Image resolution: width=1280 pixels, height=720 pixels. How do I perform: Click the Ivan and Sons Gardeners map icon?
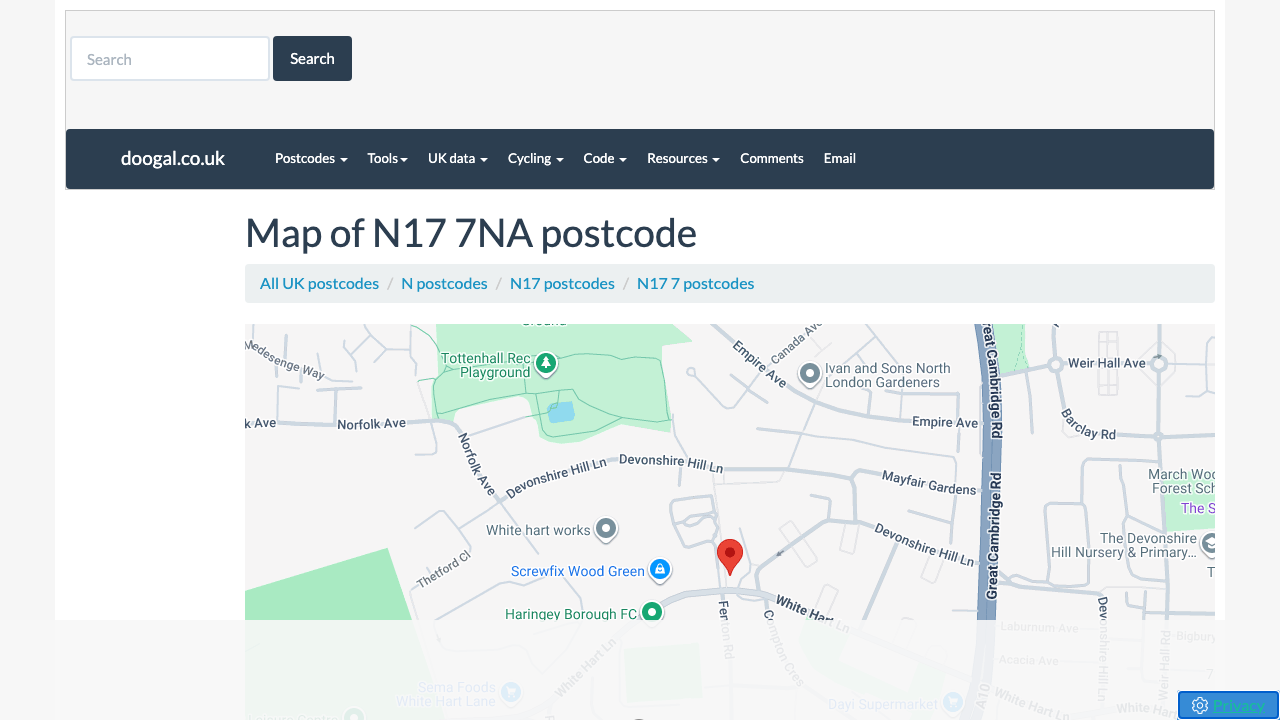pos(809,374)
